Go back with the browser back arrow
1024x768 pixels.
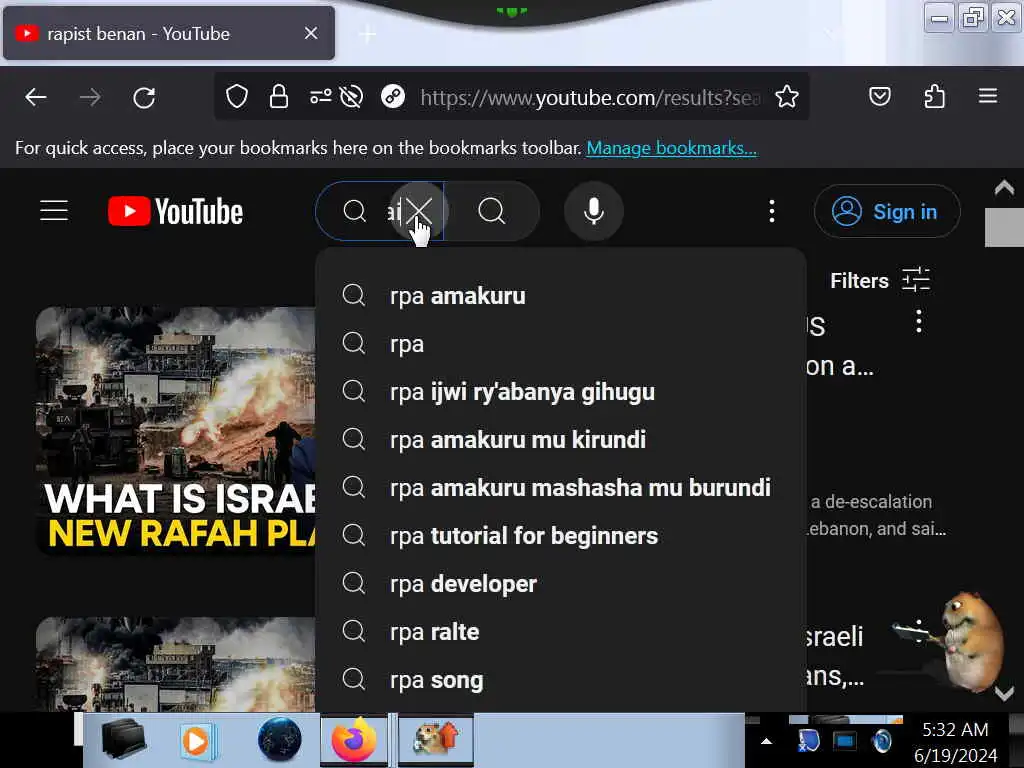[x=36, y=98]
